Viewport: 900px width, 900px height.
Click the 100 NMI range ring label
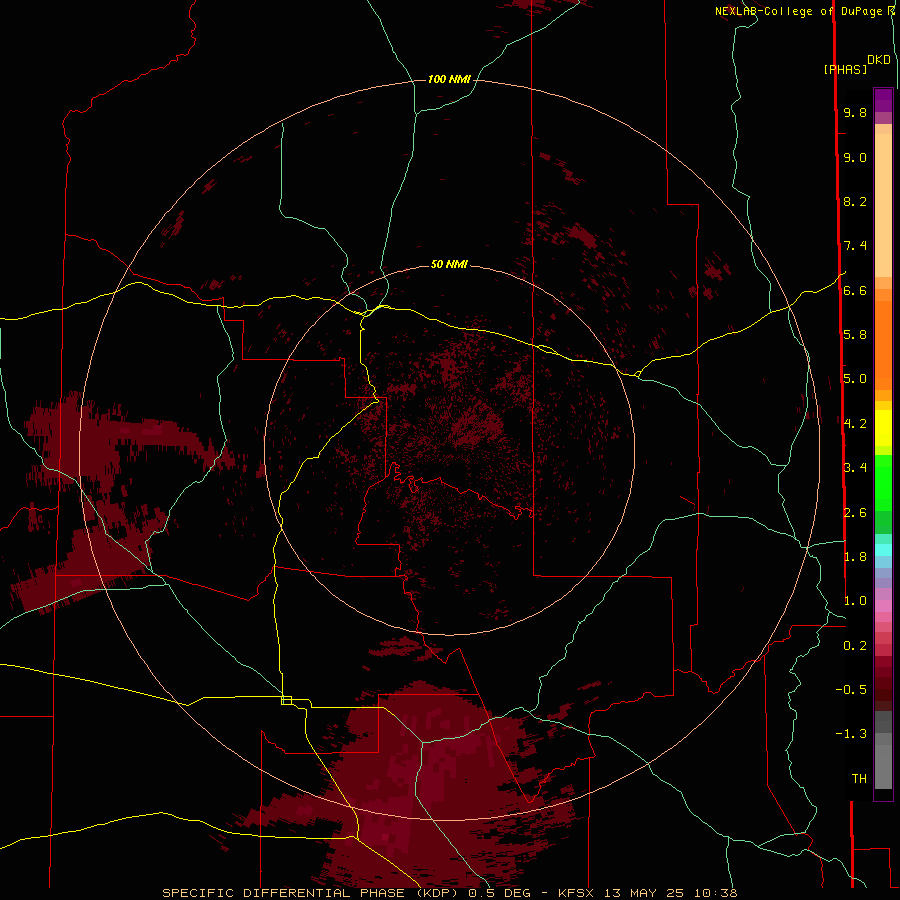coord(449,79)
